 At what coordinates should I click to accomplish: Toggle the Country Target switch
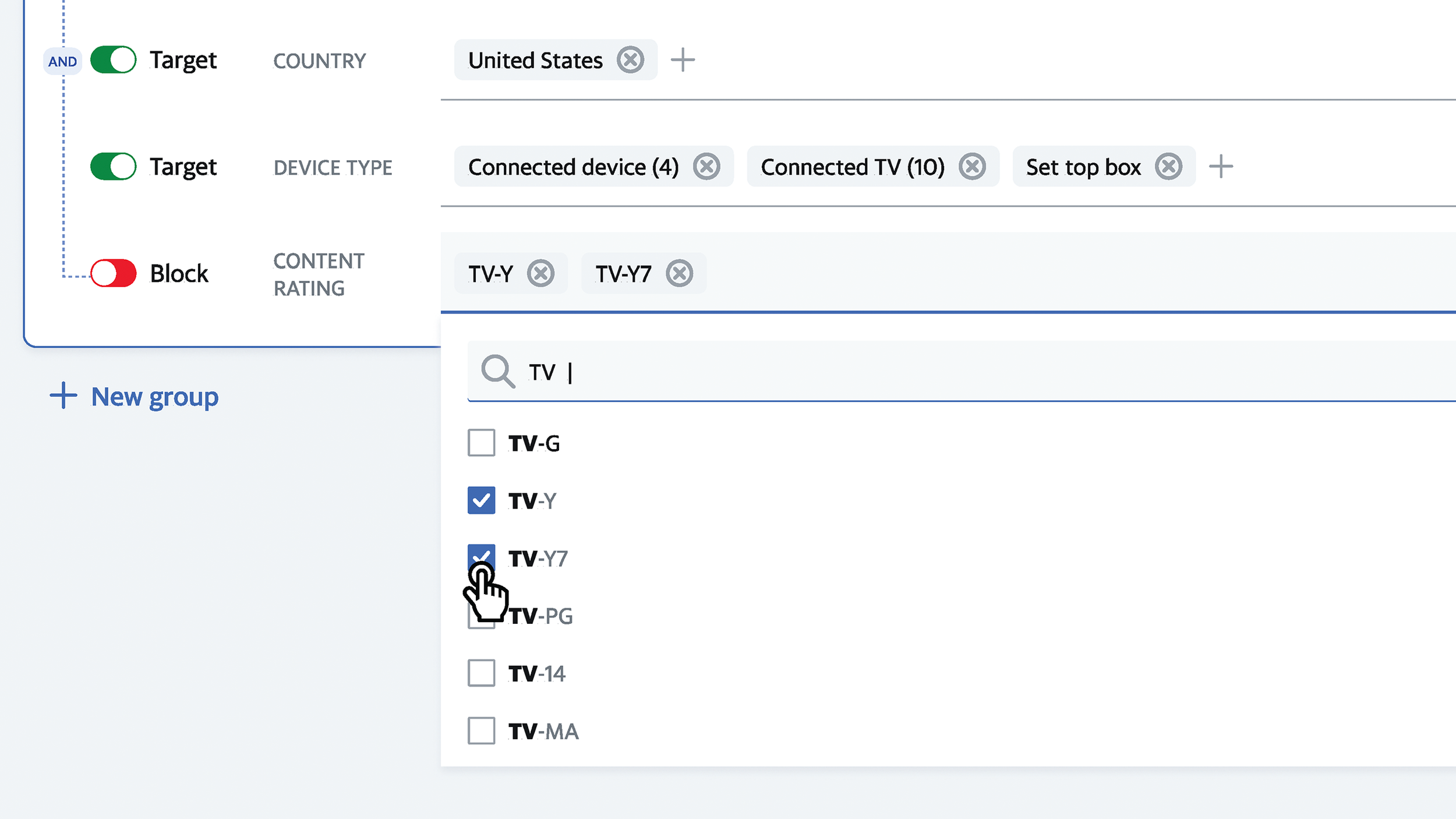click(114, 60)
